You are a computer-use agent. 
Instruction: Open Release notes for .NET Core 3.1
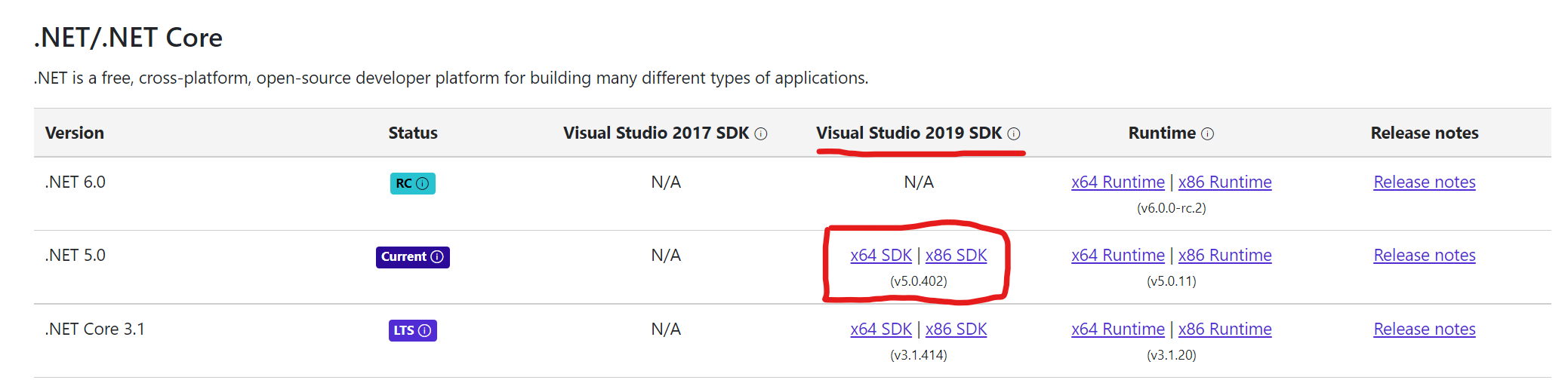point(1425,329)
